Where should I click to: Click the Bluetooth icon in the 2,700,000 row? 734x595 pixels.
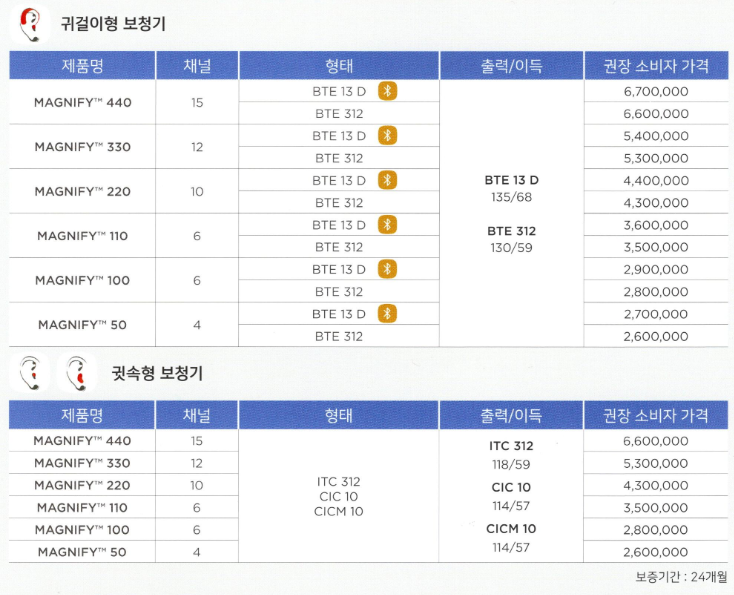click(x=388, y=314)
